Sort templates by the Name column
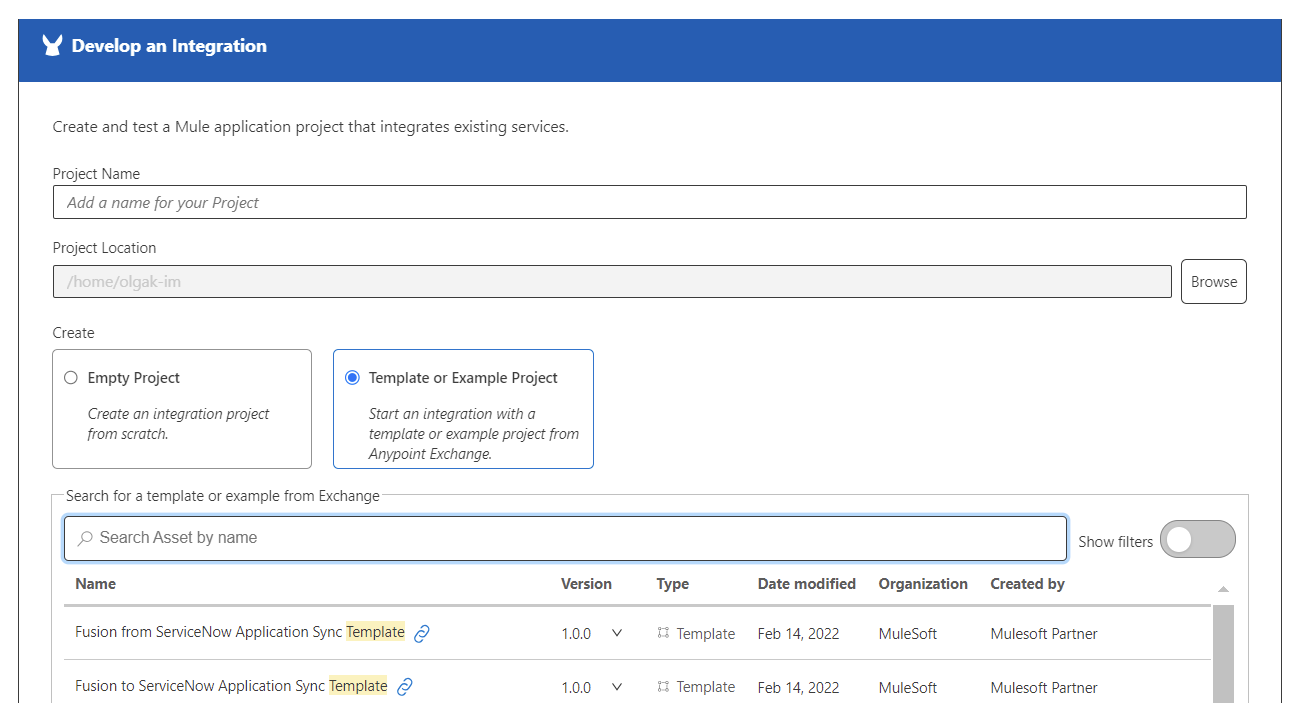 (95, 583)
